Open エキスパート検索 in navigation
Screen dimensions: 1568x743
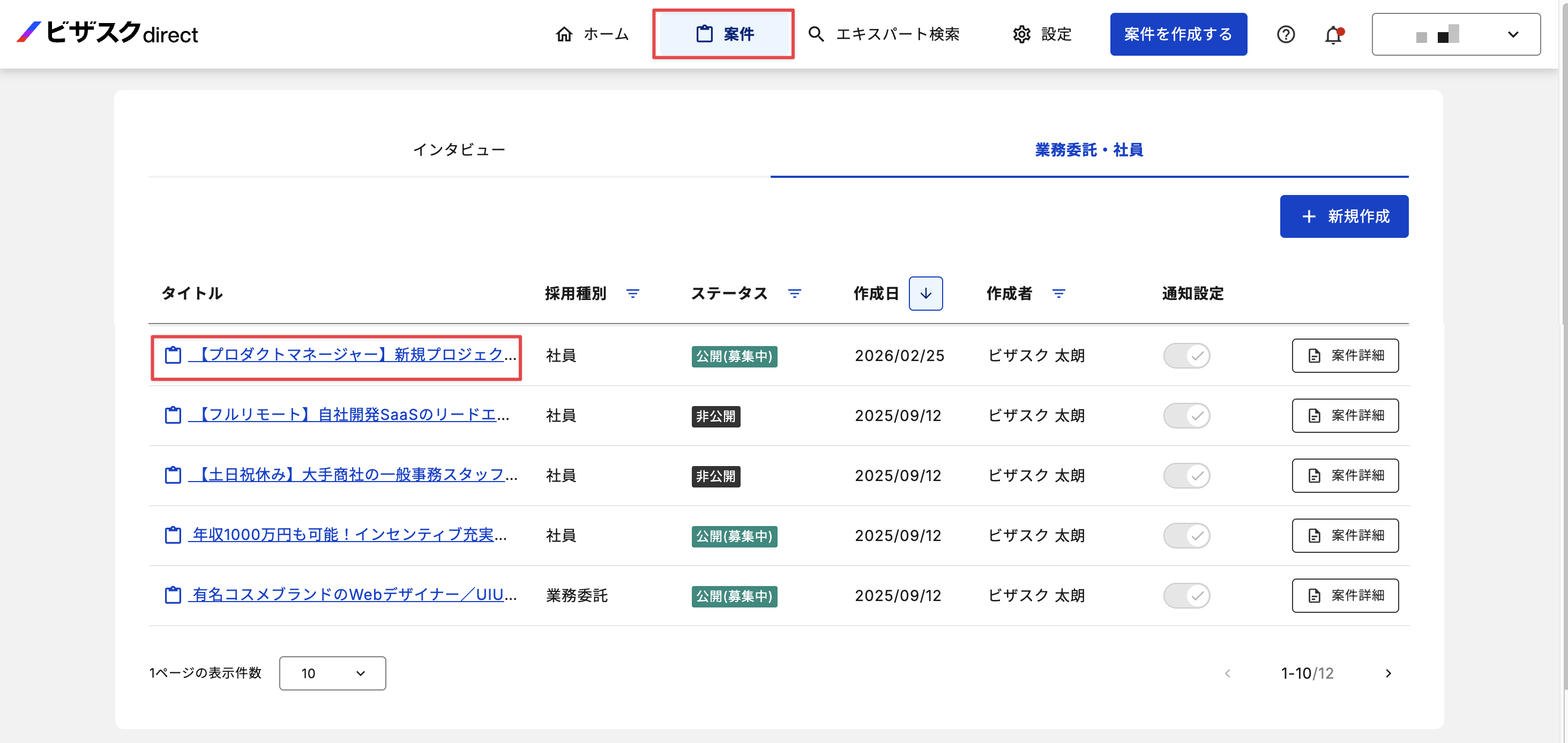click(884, 34)
